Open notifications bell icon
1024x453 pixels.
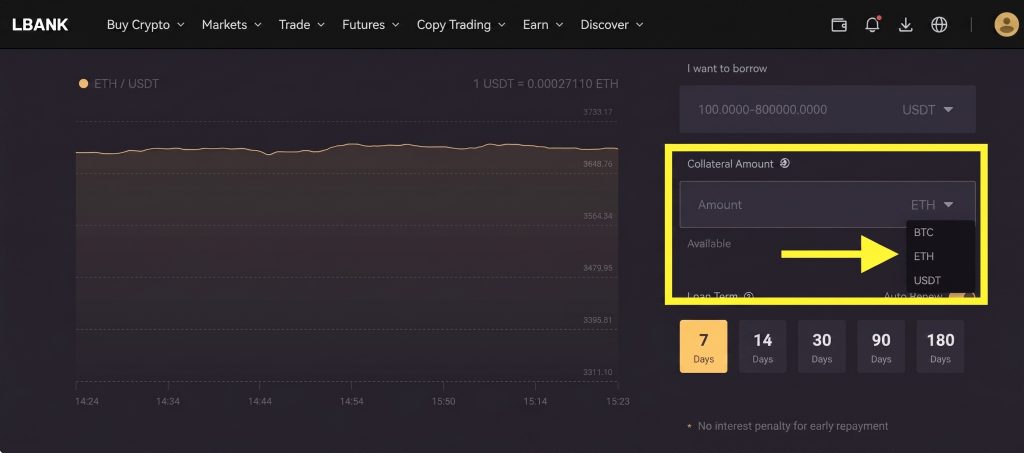(x=872, y=25)
